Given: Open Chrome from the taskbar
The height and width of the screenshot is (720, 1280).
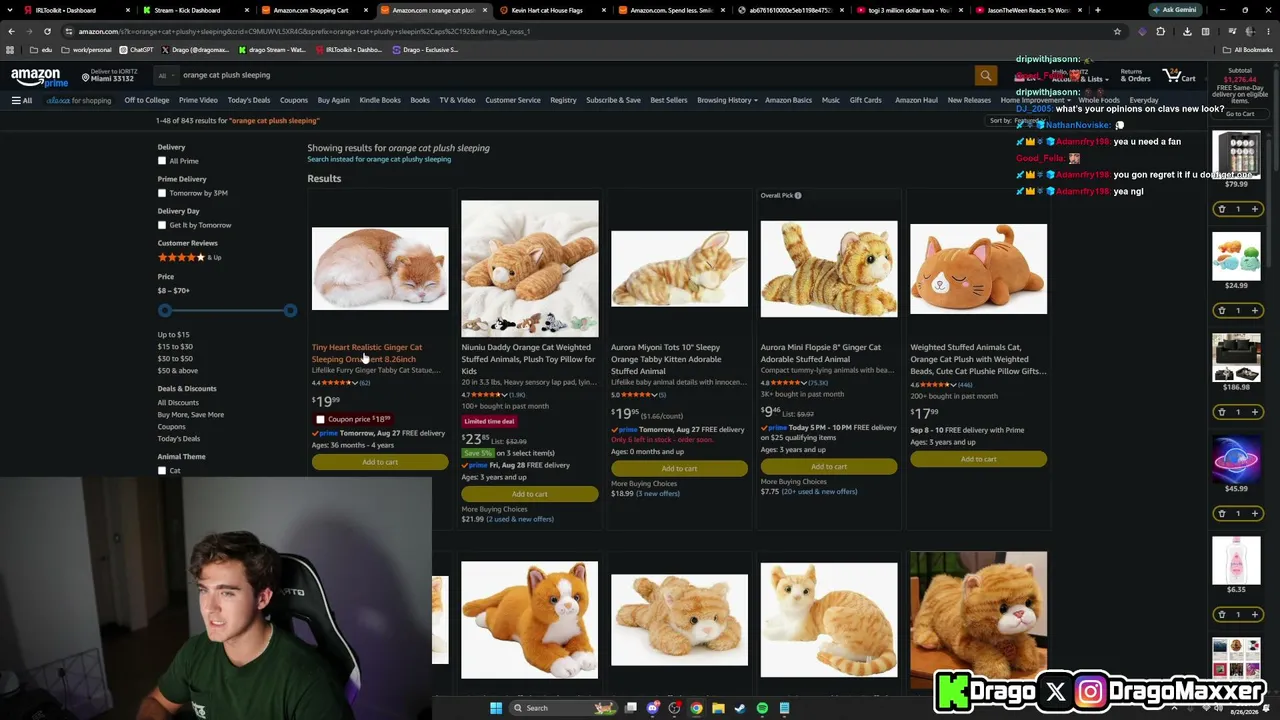Looking at the screenshot, I should point(696,708).
